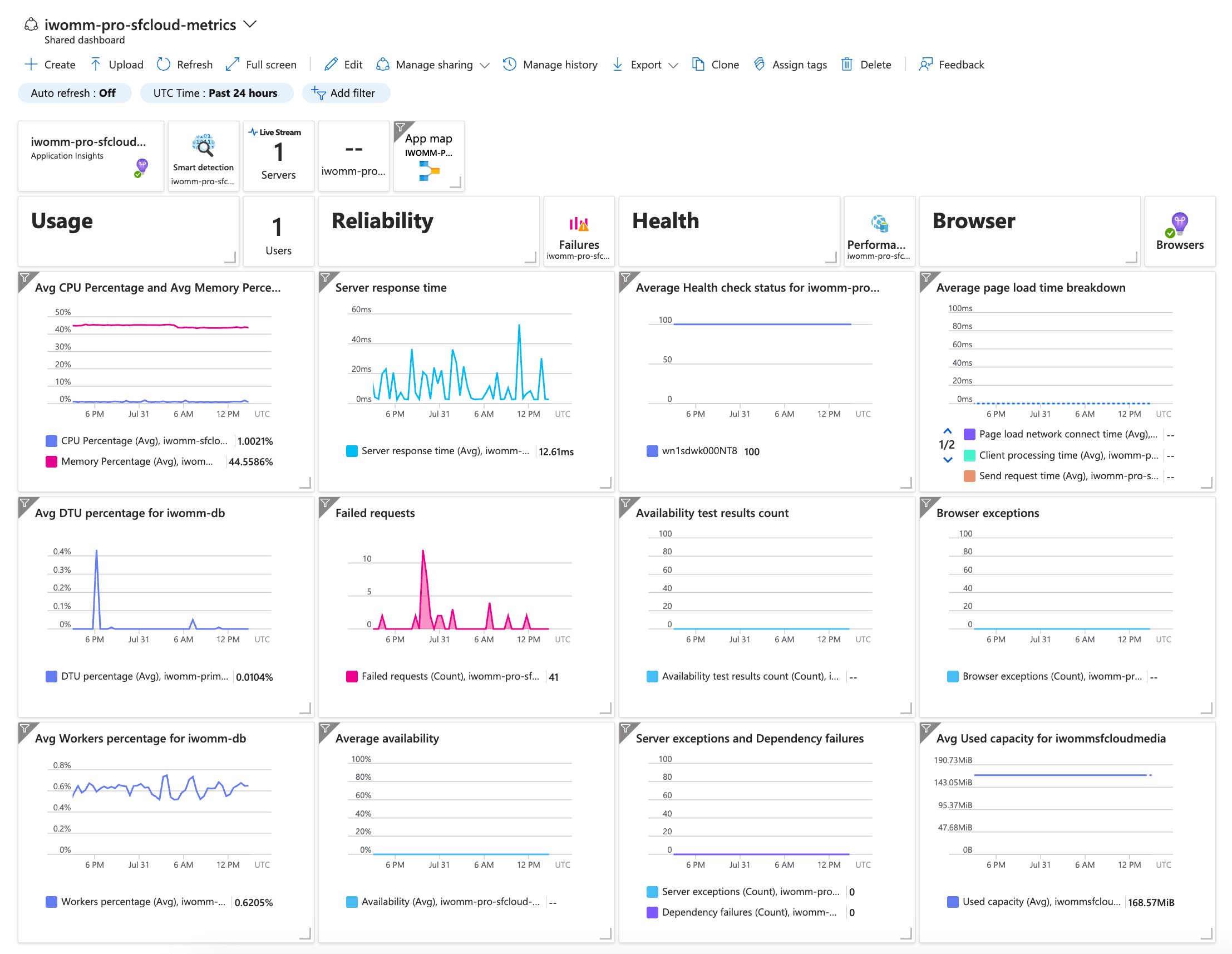Click the Clone copy icon
Screen dimensions: 1232x954
(x=698, y=65)
